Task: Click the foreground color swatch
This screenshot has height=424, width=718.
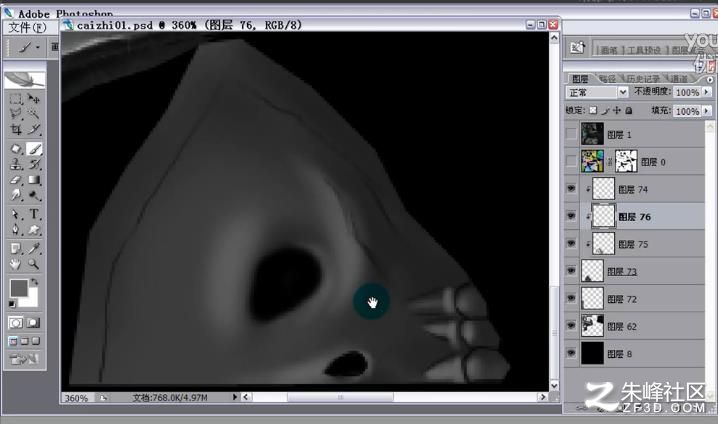Action: 19,288
